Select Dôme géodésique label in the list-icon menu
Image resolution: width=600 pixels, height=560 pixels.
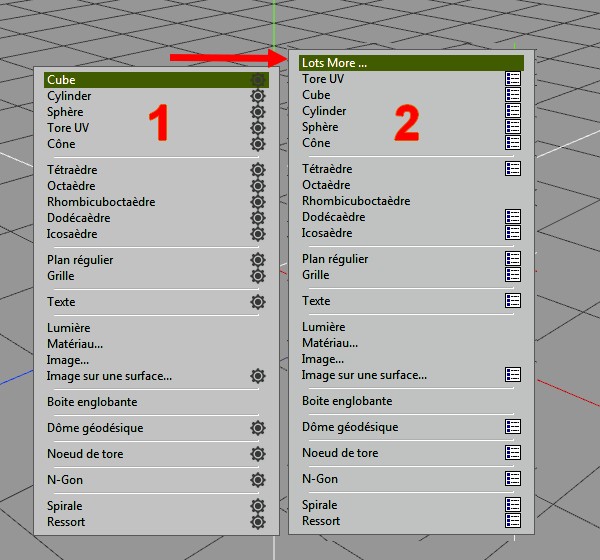350,427
